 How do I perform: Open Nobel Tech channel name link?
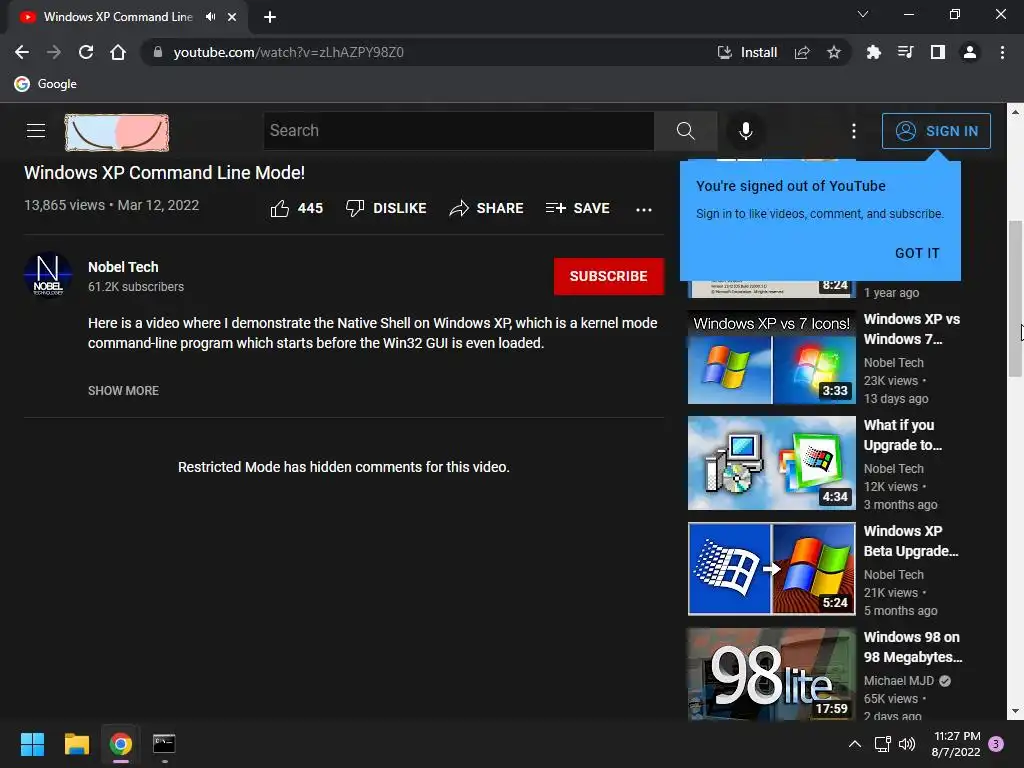[x=123, y=267]
